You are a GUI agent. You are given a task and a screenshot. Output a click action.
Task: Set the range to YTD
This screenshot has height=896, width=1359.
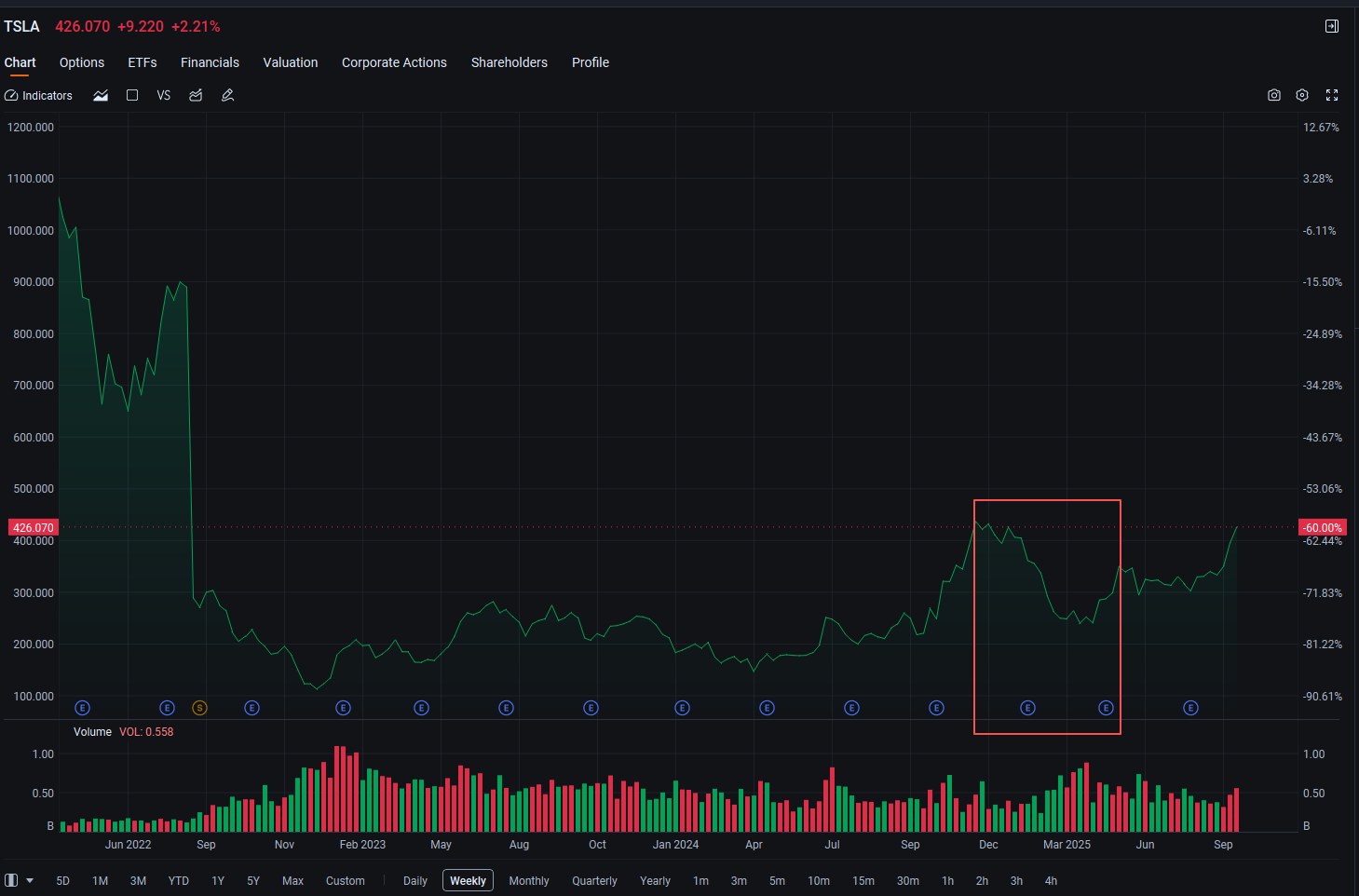179,881
